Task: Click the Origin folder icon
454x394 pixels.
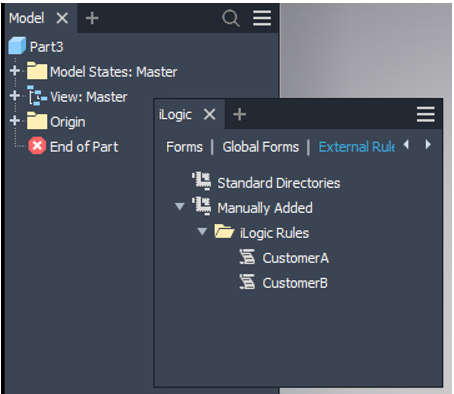Action: click(37, 121)
